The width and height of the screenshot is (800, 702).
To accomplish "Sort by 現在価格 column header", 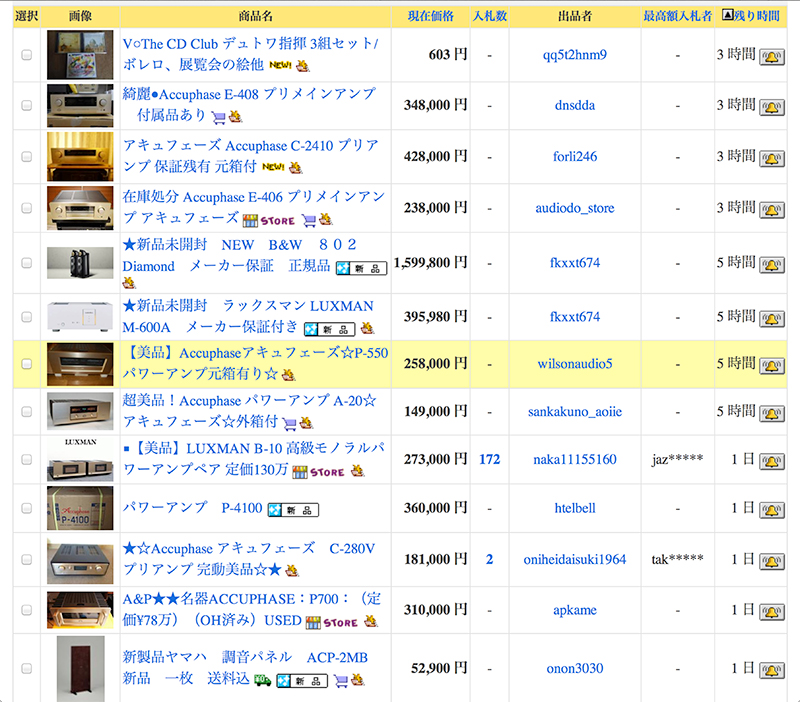I will pyautogui.click(x=431, y=16).
